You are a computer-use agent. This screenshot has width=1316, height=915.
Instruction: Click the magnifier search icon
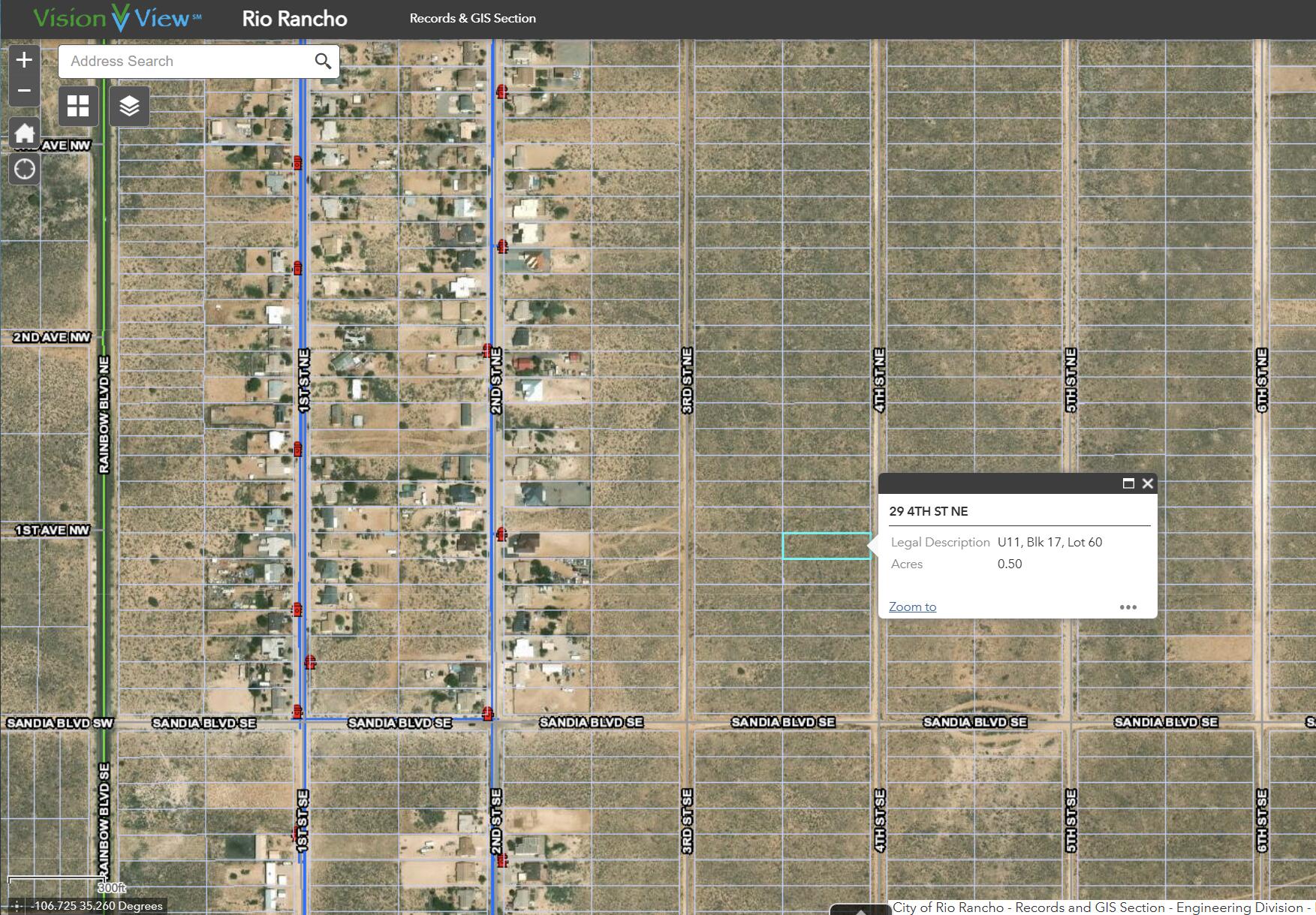coord(323,62)
